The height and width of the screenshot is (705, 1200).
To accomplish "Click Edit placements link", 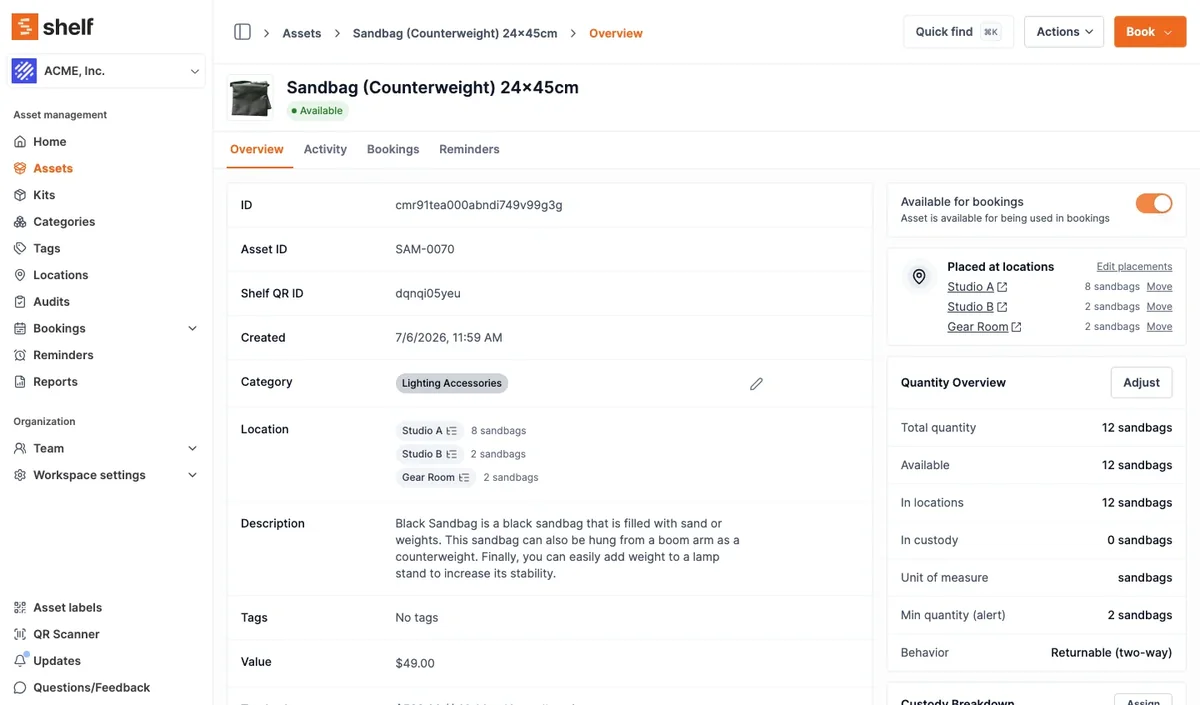I will click(x=1134, y=267).
